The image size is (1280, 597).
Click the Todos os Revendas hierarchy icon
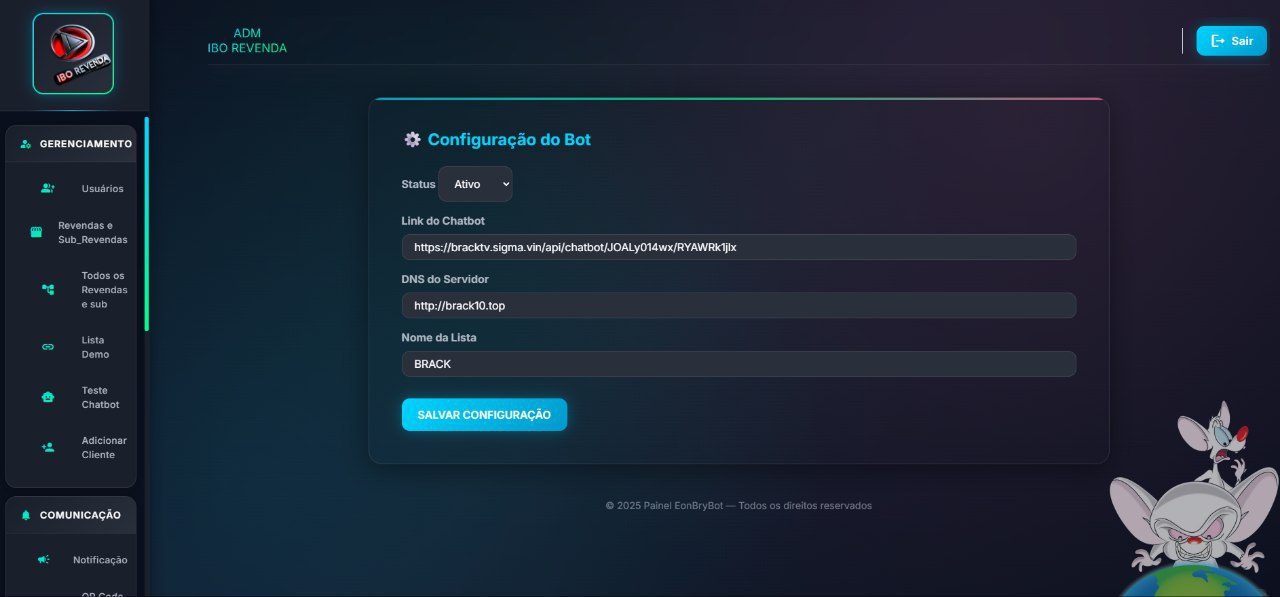pos(48,289)
